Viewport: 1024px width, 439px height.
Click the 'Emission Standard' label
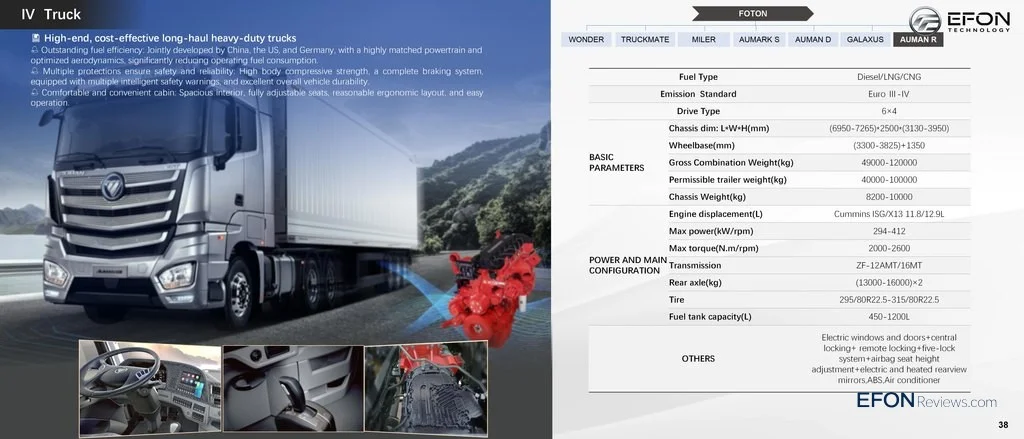[x=698, y=94]
